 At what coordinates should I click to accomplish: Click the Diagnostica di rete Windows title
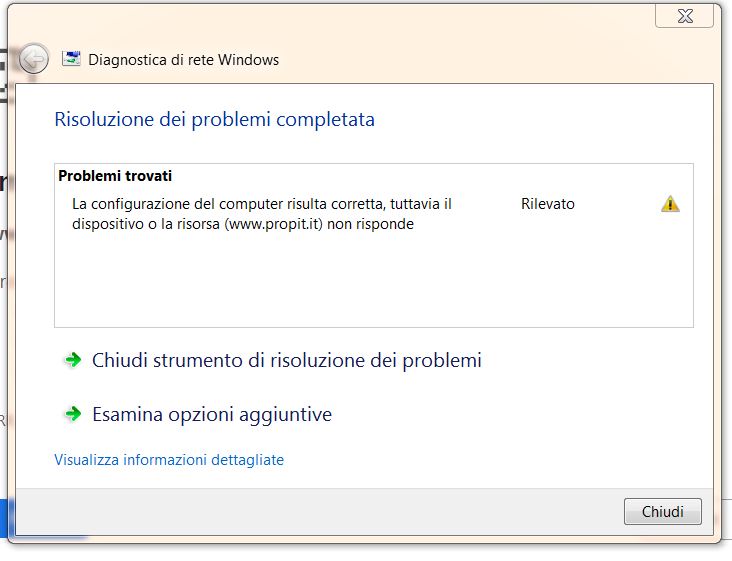click(x=184, y=60)
